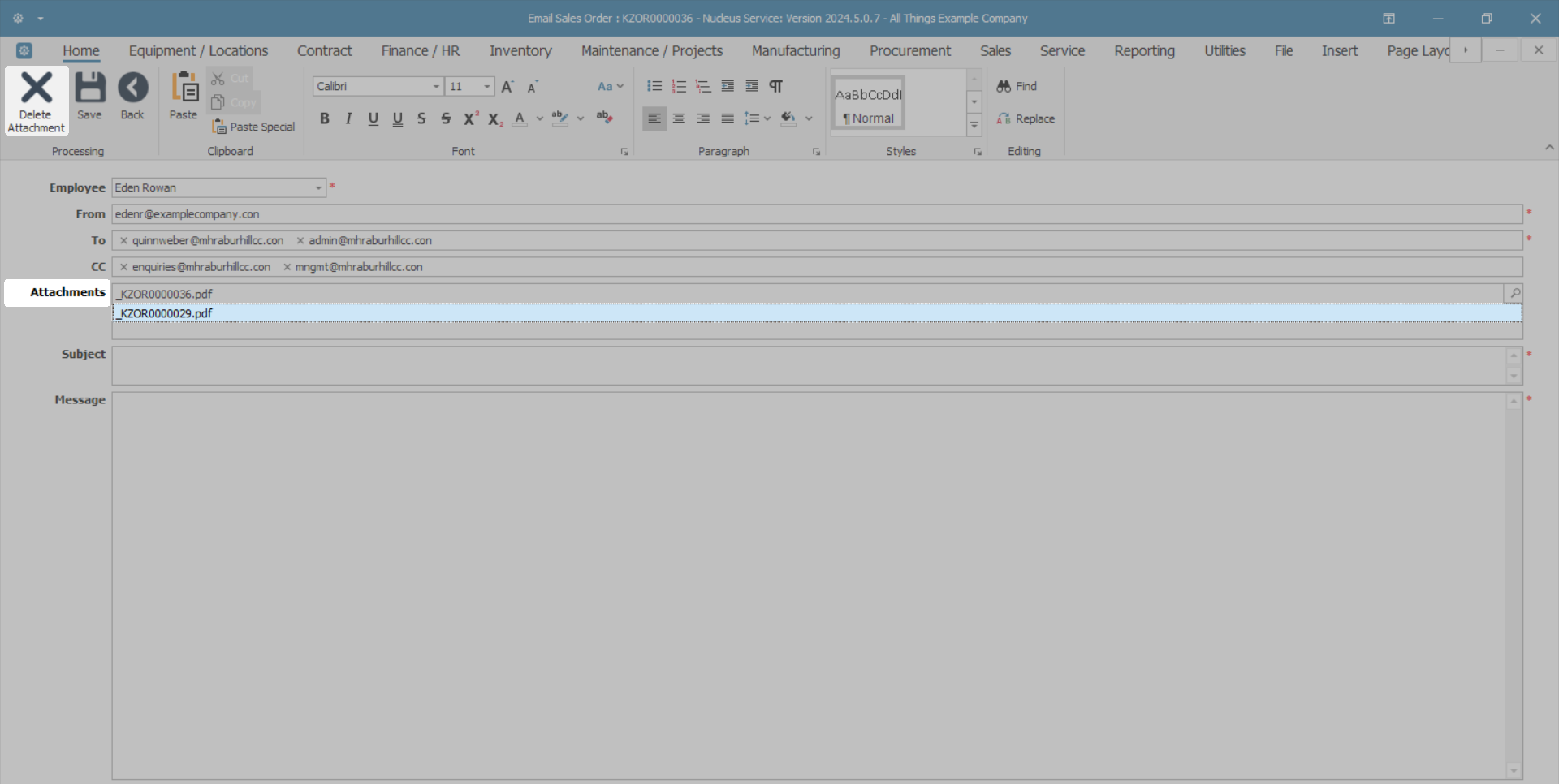Collapse the ribbon with the chevron
The width and height of the screenshot is (1559, 784).
point(1549,148)
